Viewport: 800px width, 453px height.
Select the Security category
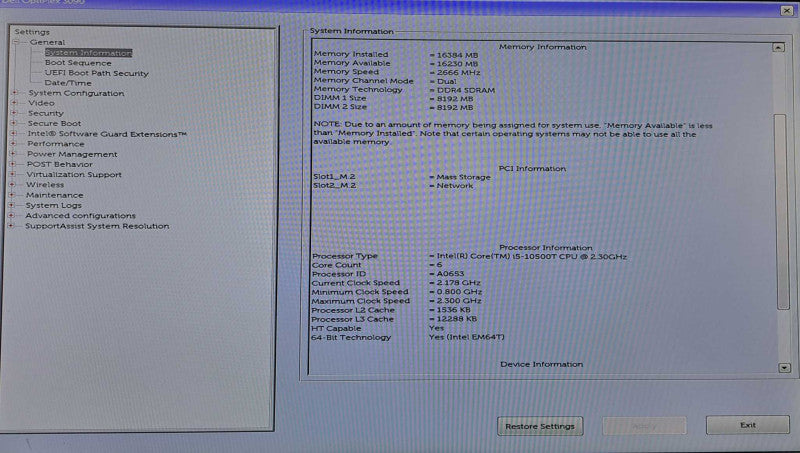46,113
